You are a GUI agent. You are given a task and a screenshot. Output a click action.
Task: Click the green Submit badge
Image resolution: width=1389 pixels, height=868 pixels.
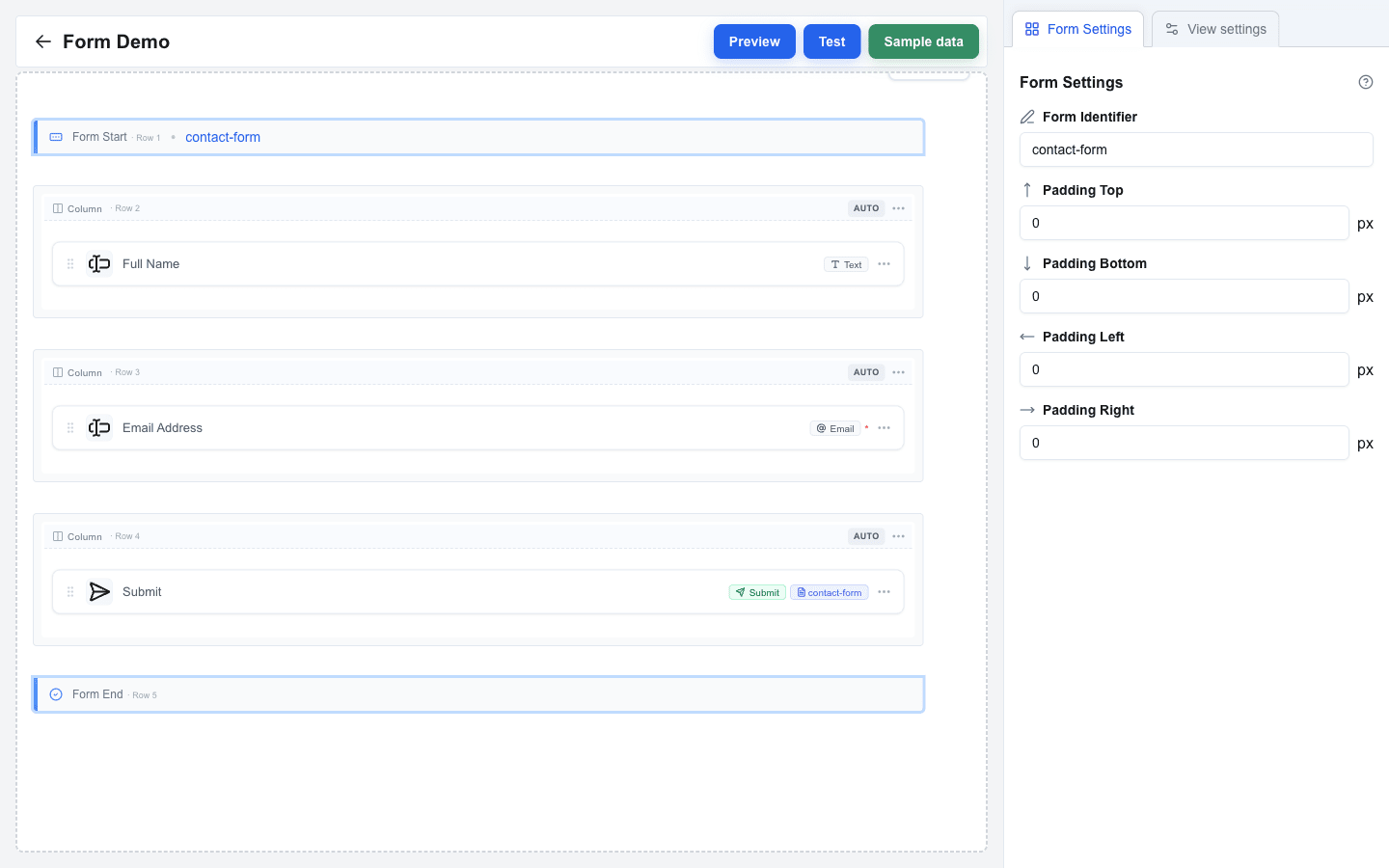(x=757, y=592)
